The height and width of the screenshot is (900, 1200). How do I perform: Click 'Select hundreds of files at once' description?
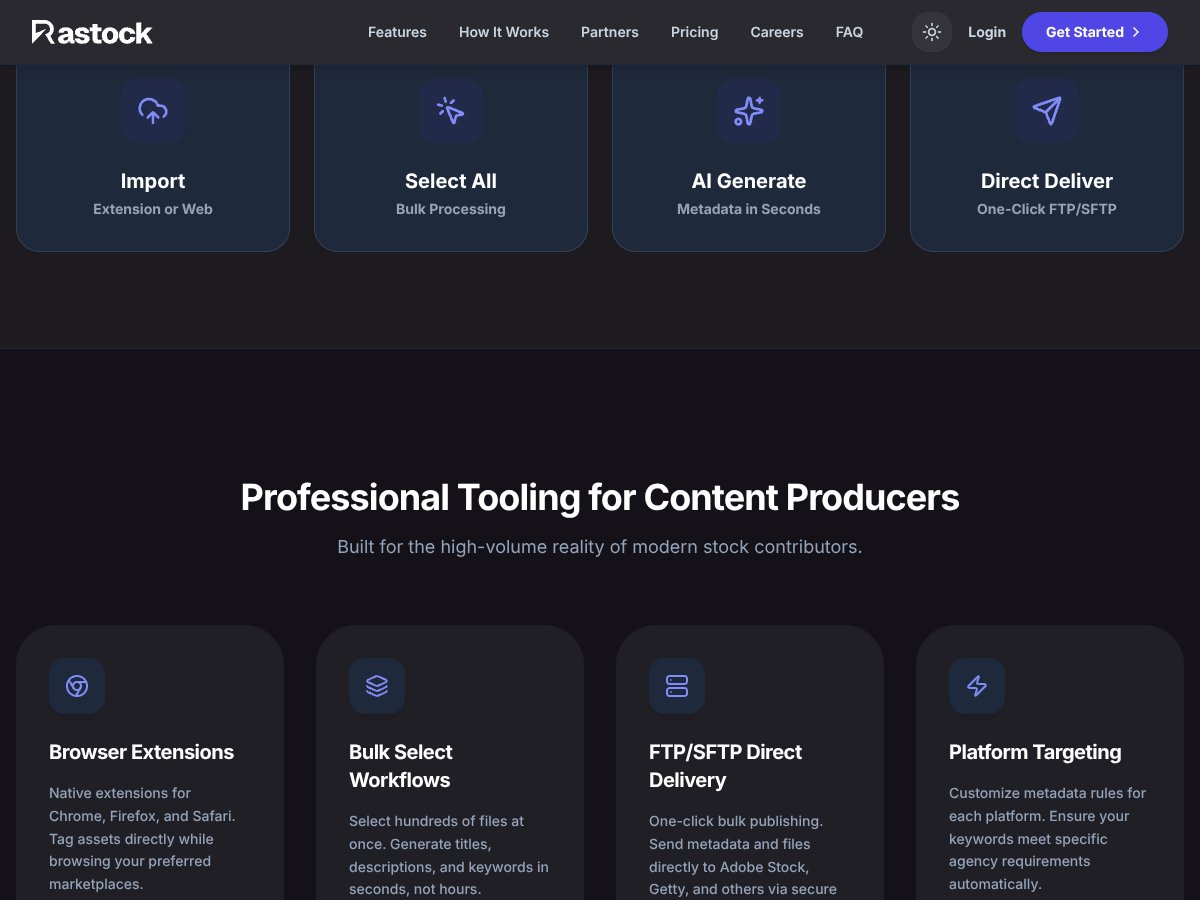coord(449,855)
